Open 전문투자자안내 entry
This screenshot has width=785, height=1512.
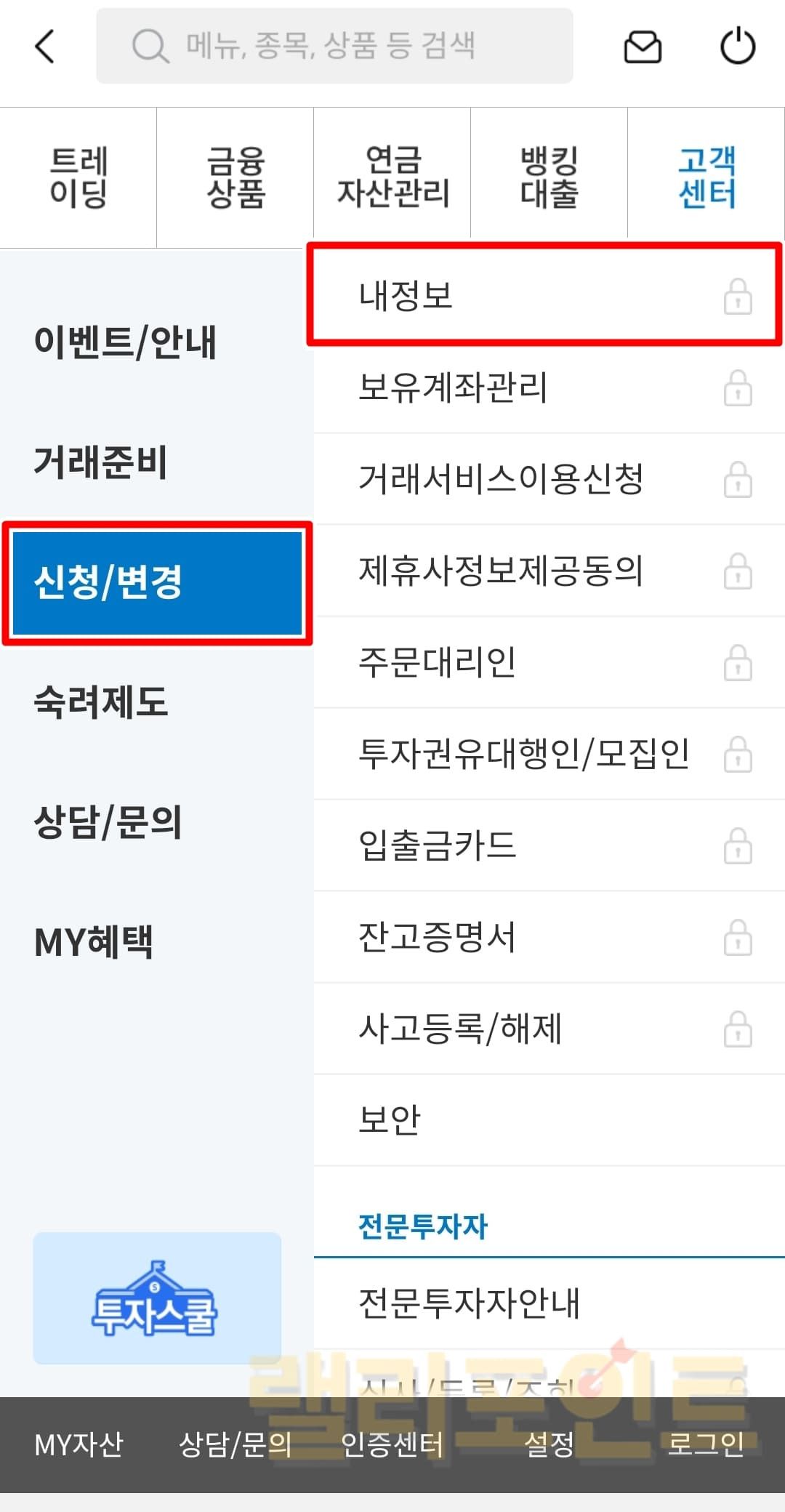(x=549, y=1303)
